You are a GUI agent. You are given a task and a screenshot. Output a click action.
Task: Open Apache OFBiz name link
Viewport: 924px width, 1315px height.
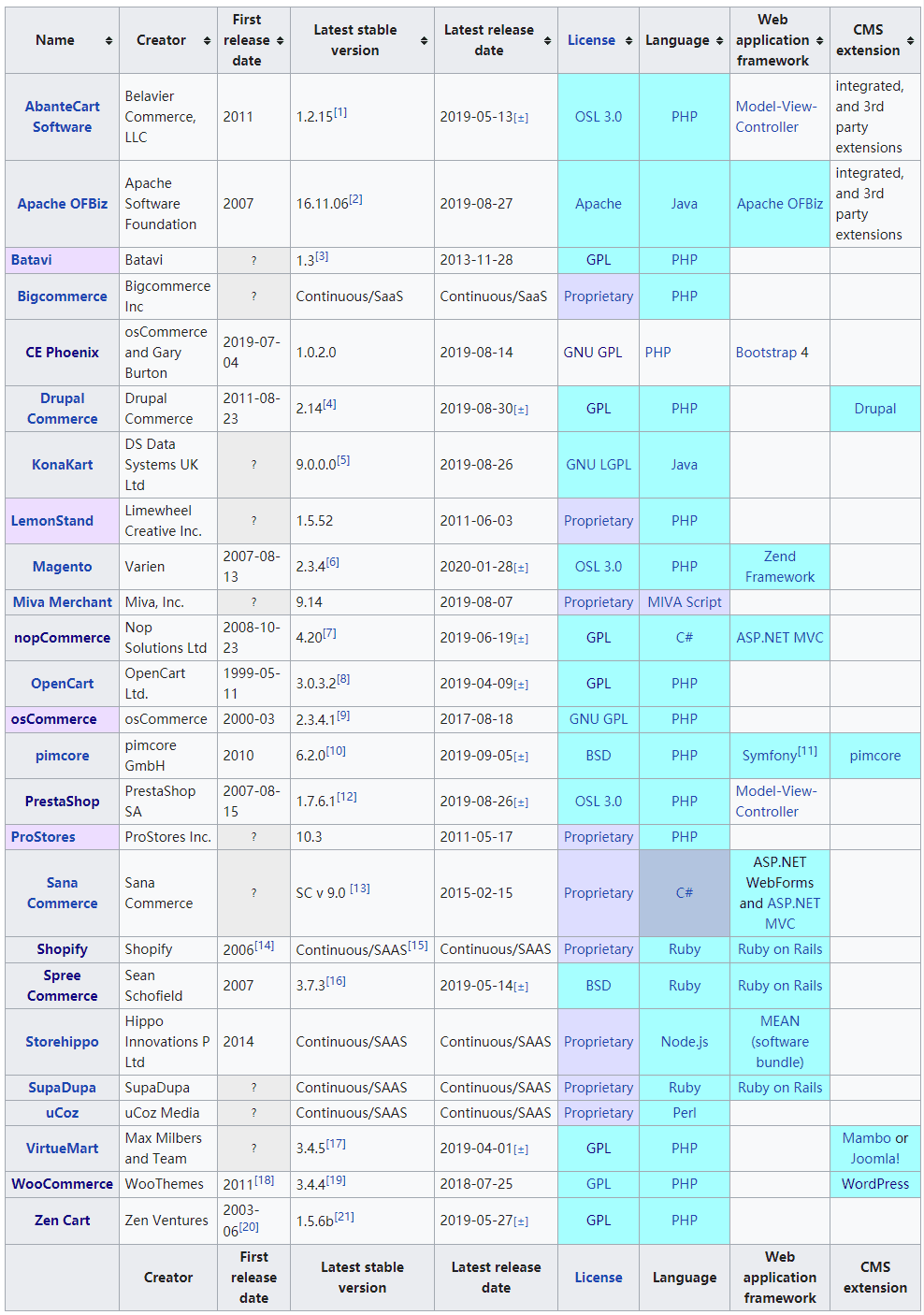coord(63,204)
